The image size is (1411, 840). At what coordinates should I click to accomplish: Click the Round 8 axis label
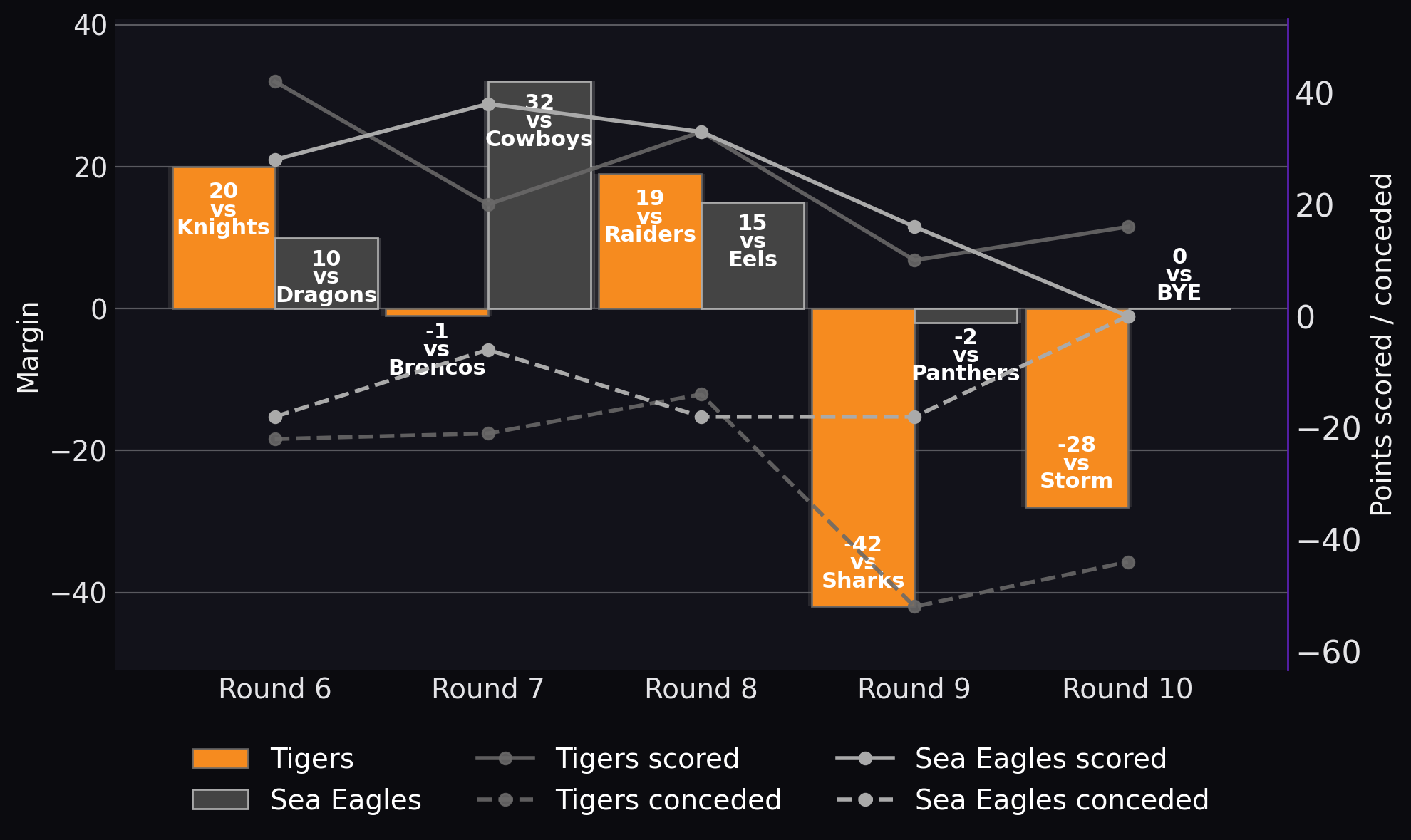click(701, 689)
